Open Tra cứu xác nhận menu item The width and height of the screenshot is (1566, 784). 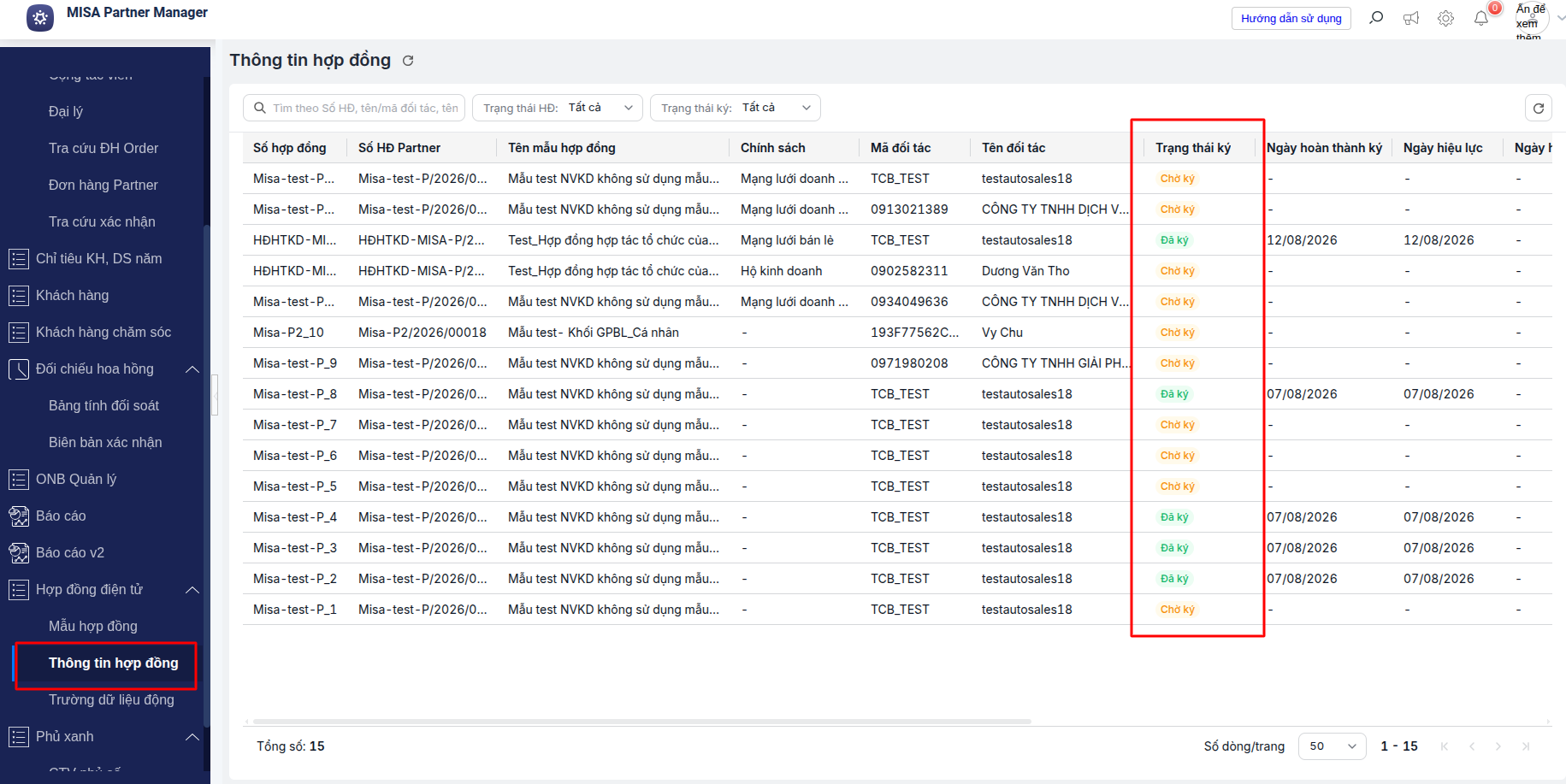tap(102, 221)
